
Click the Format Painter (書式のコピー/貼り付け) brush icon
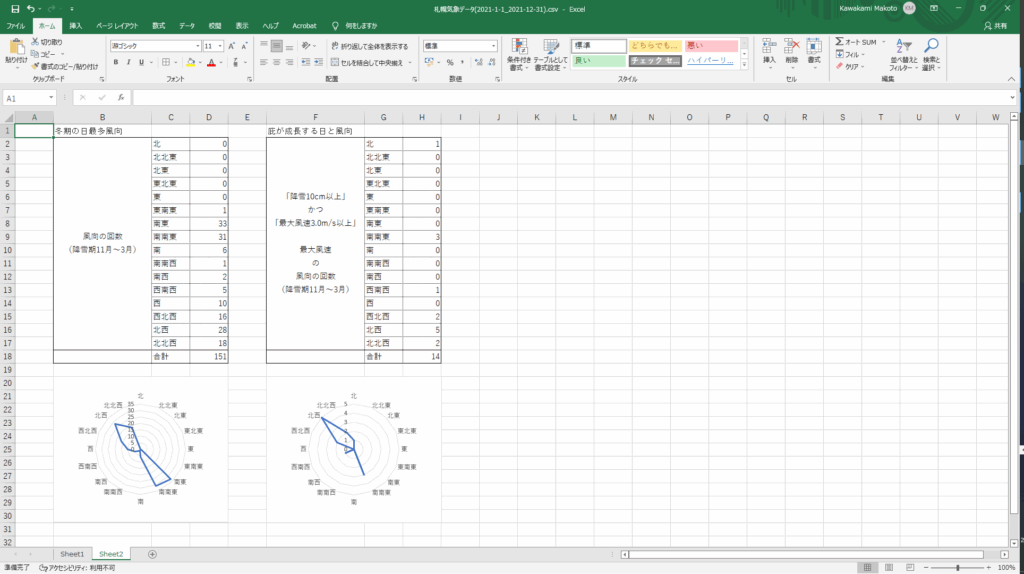click(36, 65)
